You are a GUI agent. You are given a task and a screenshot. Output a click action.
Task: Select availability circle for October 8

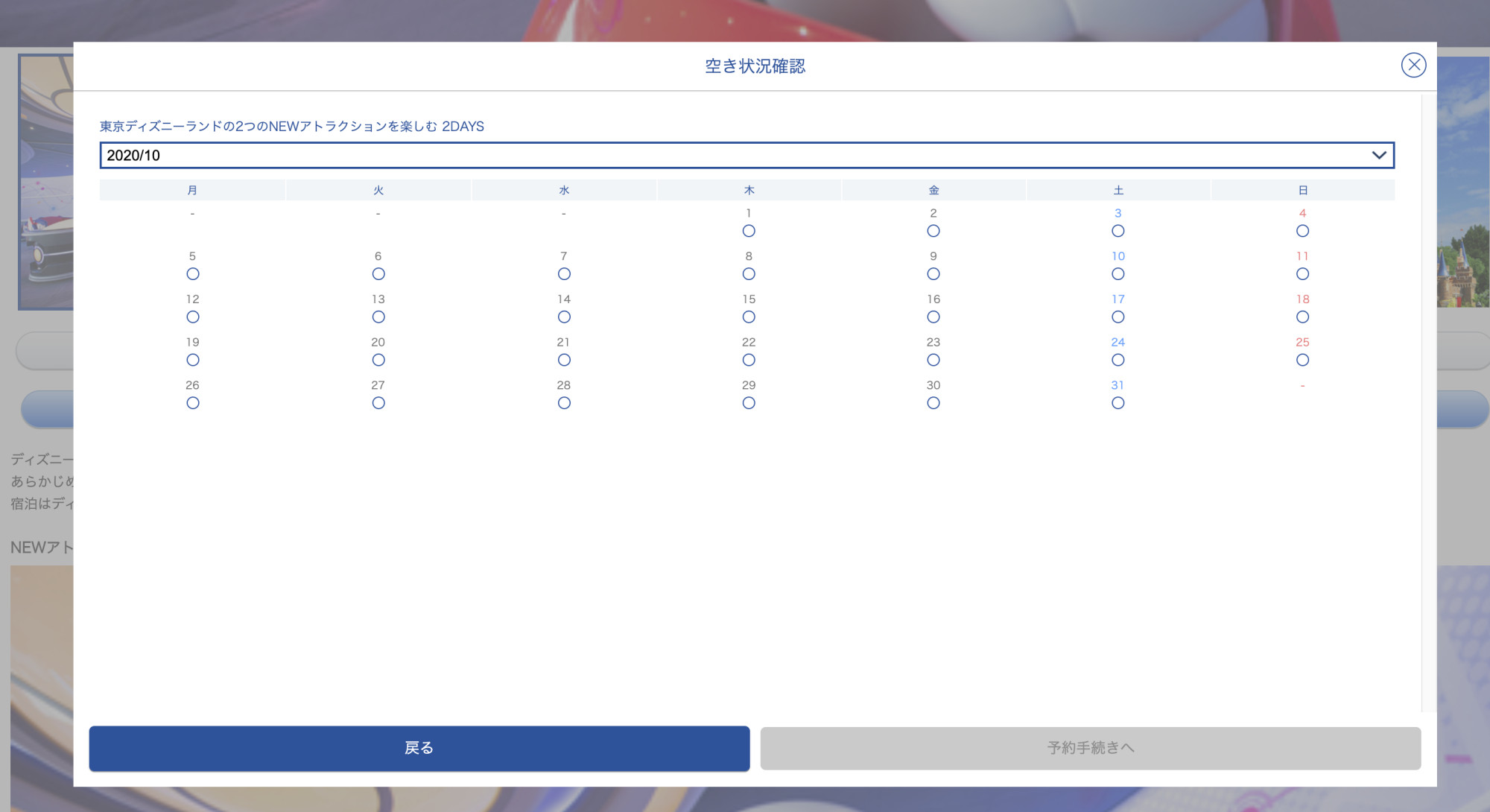(x=749, y=274)
